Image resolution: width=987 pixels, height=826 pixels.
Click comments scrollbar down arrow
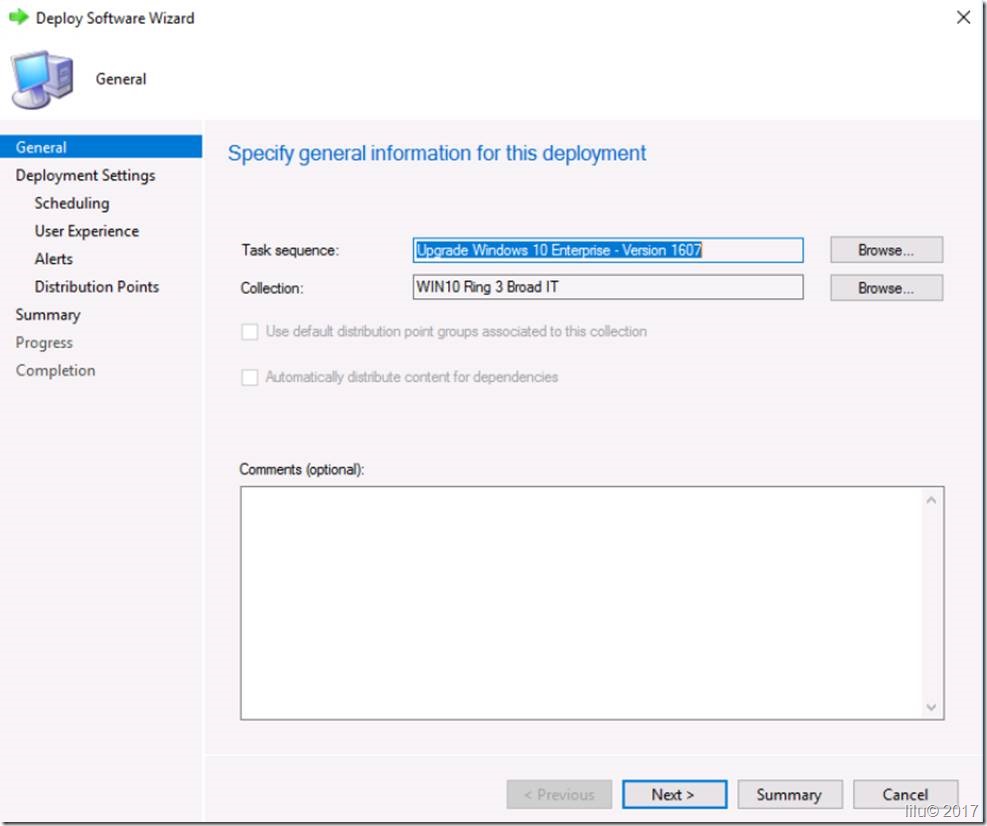click(932, 707)
